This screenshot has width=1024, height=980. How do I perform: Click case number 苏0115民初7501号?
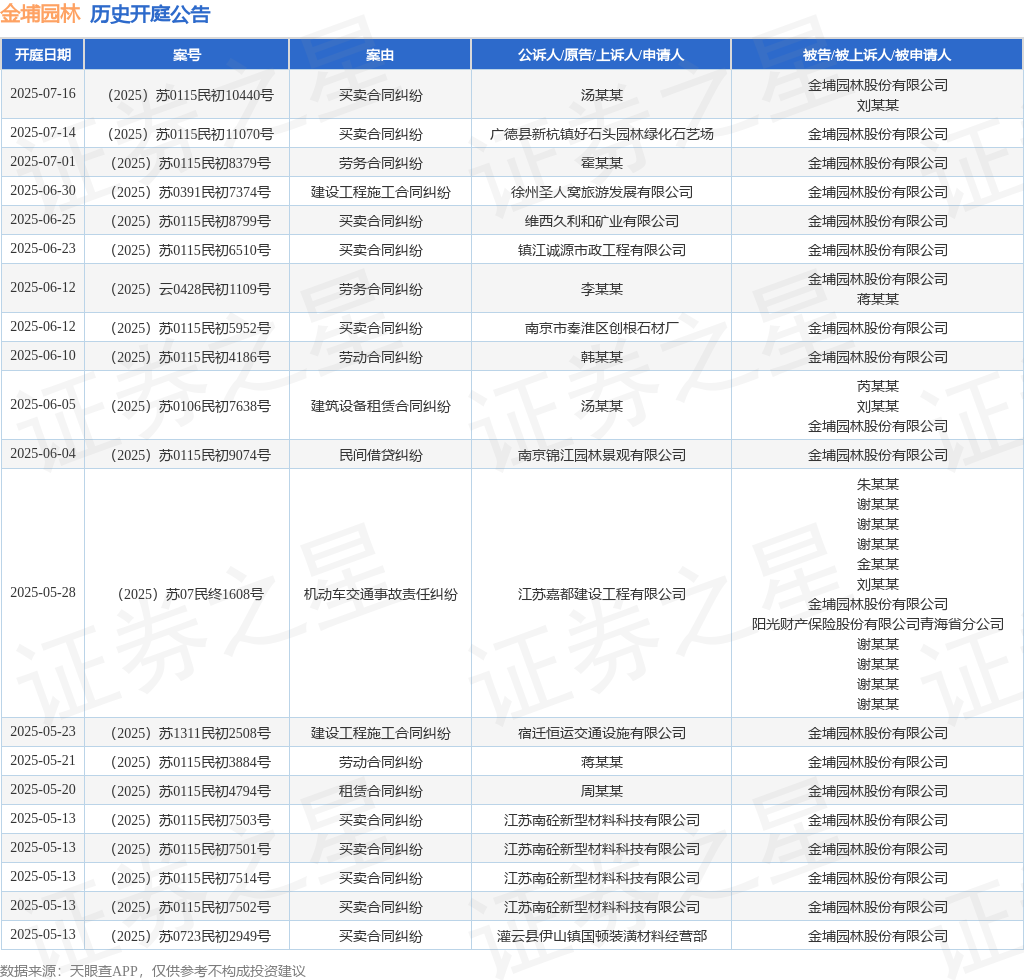[191, 849]
